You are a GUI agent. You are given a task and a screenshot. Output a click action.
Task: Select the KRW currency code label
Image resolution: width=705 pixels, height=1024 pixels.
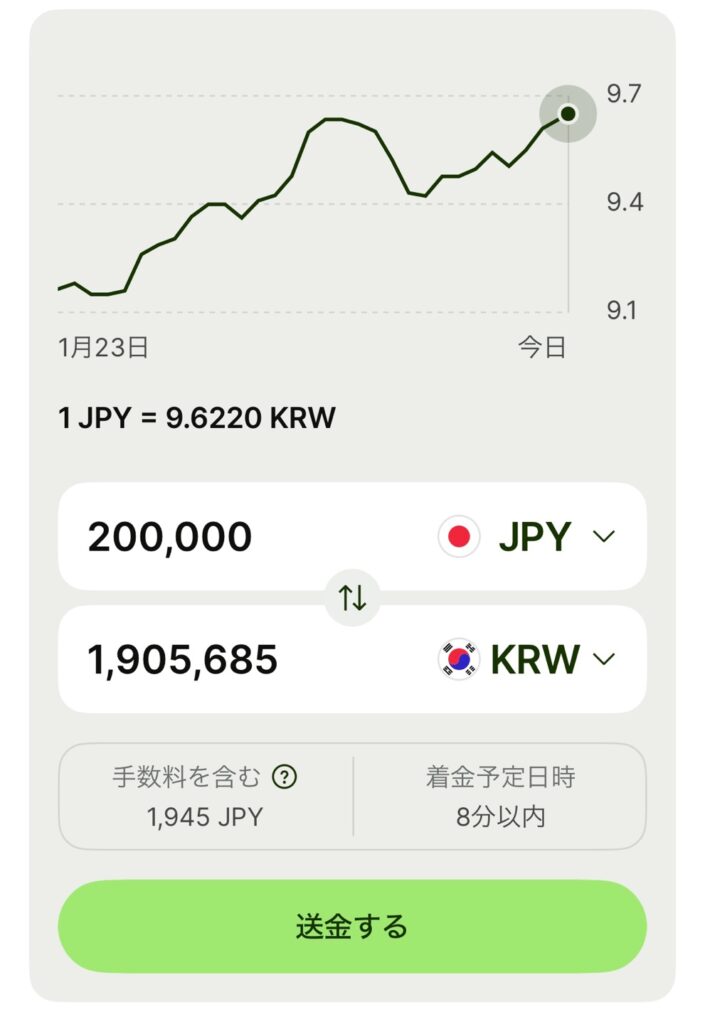click(535, 659)
